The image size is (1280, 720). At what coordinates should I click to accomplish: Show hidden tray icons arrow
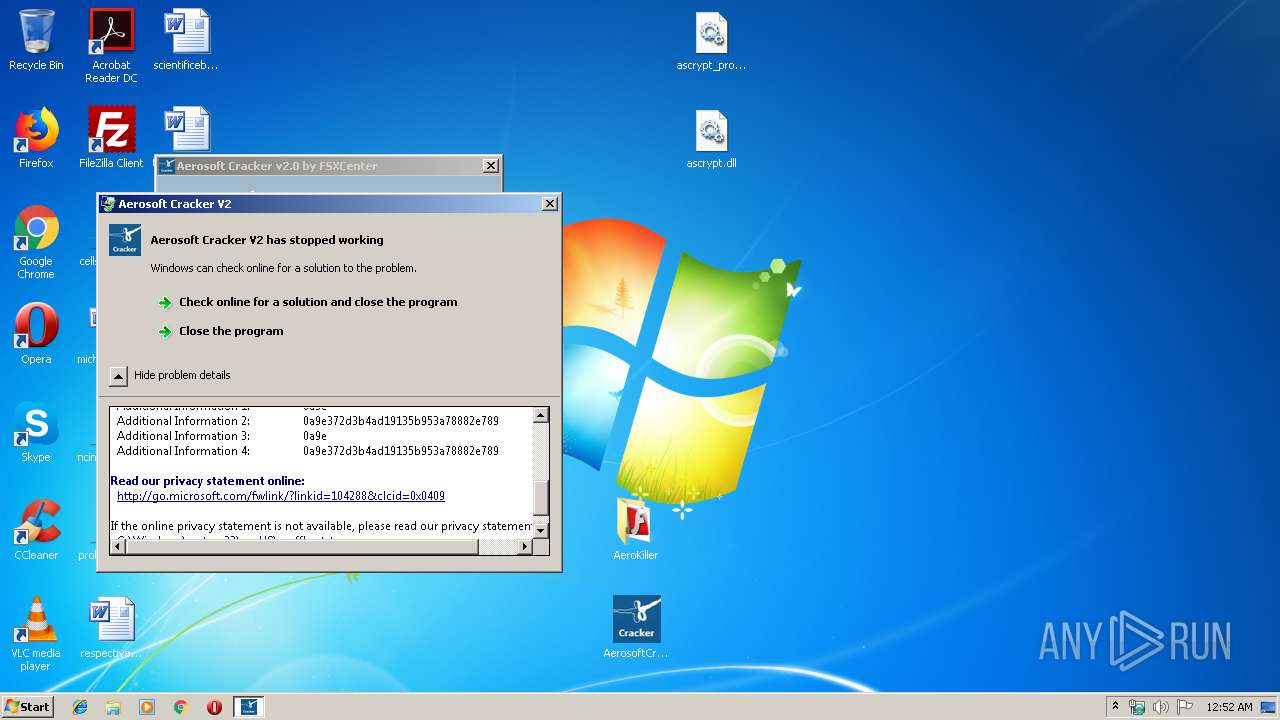pos(1115,707)
